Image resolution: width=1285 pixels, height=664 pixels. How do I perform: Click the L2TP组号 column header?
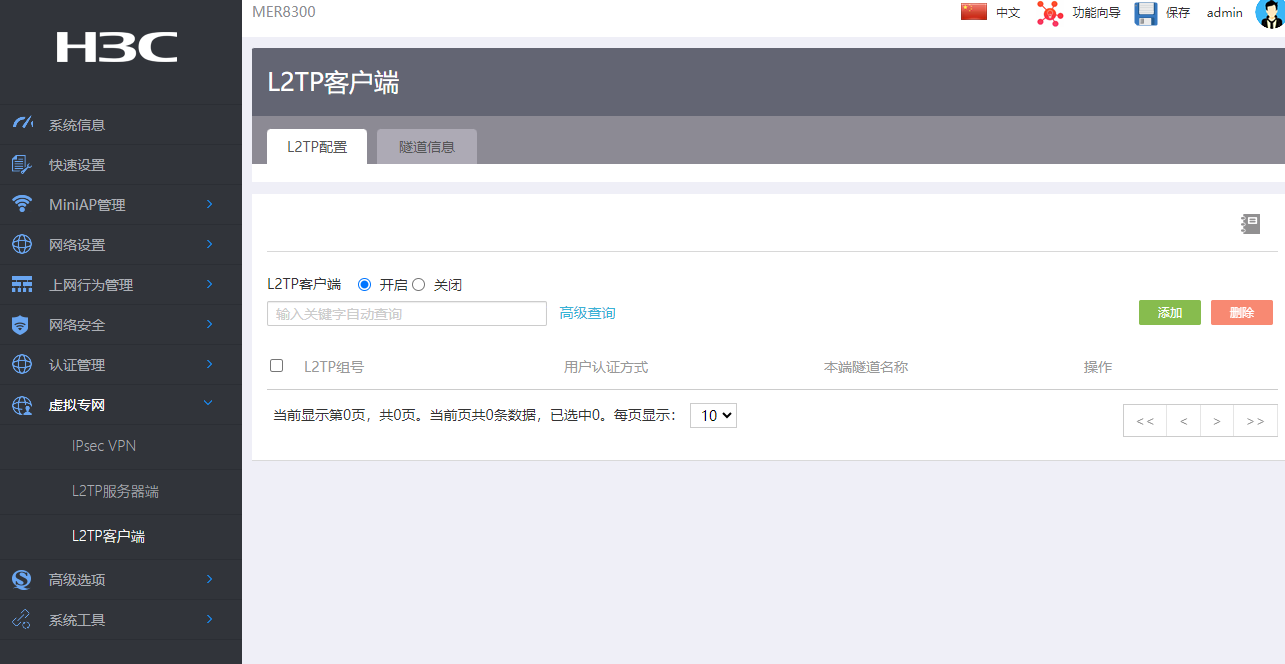click(x=334, y=367)
